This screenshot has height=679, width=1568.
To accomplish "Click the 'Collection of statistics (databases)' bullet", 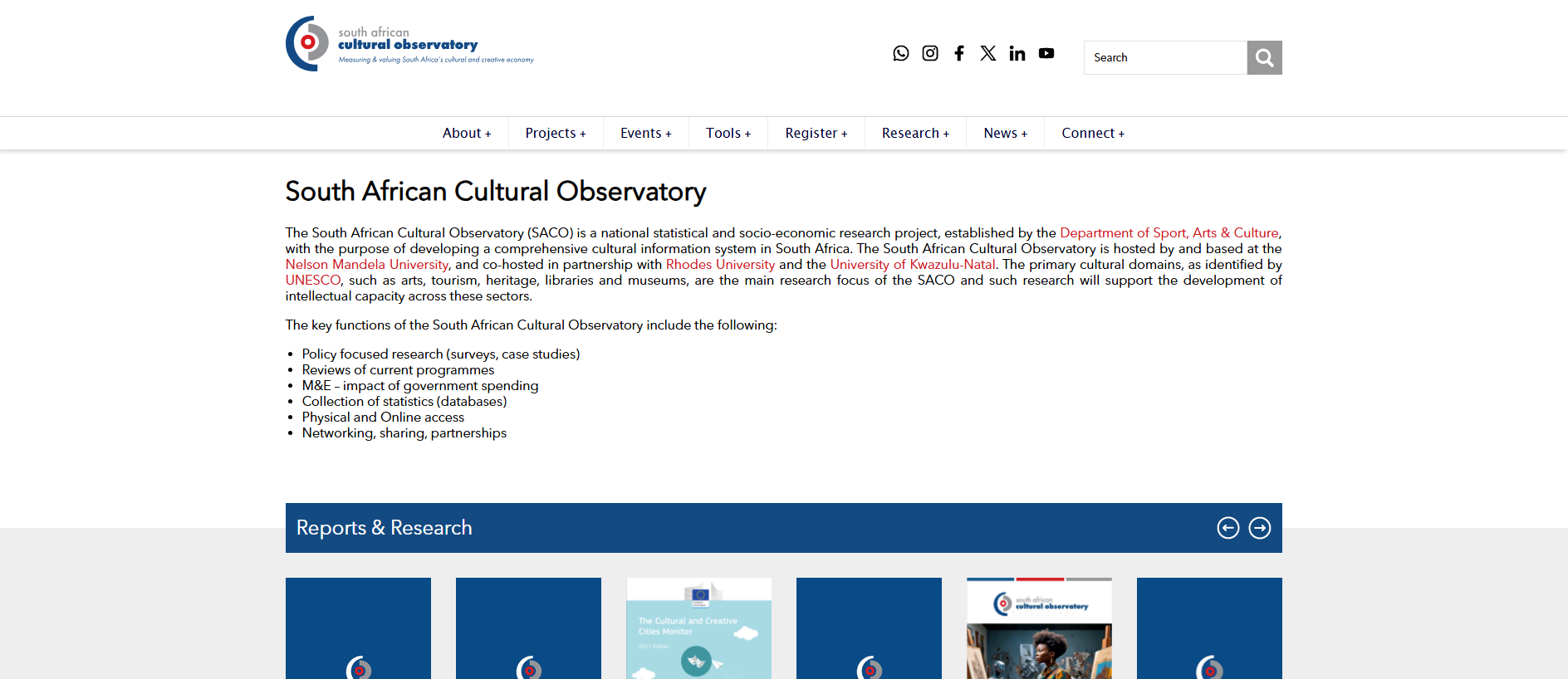I will pos(404,402).
